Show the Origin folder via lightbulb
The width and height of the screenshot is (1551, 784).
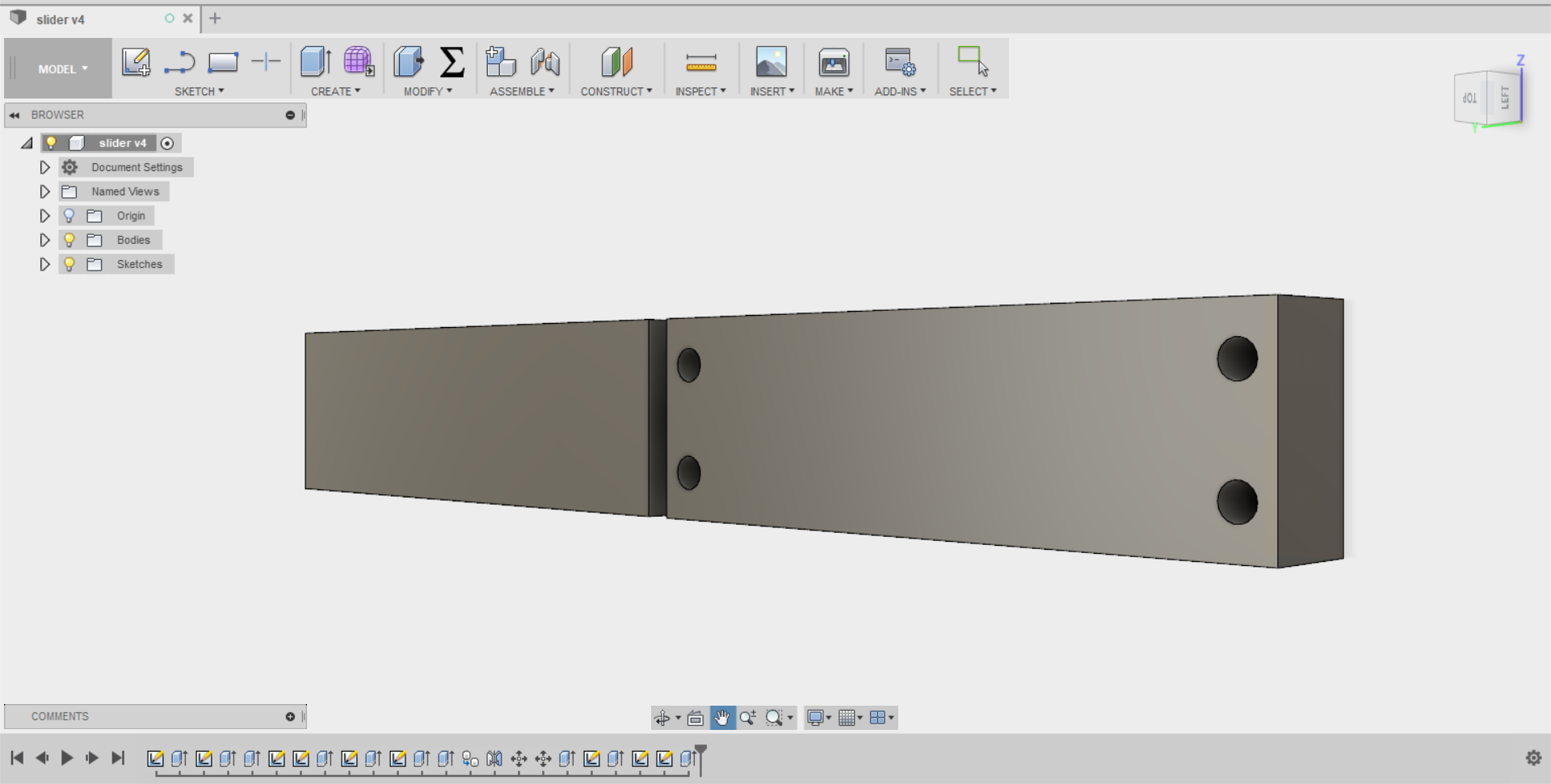coord(69,216)
